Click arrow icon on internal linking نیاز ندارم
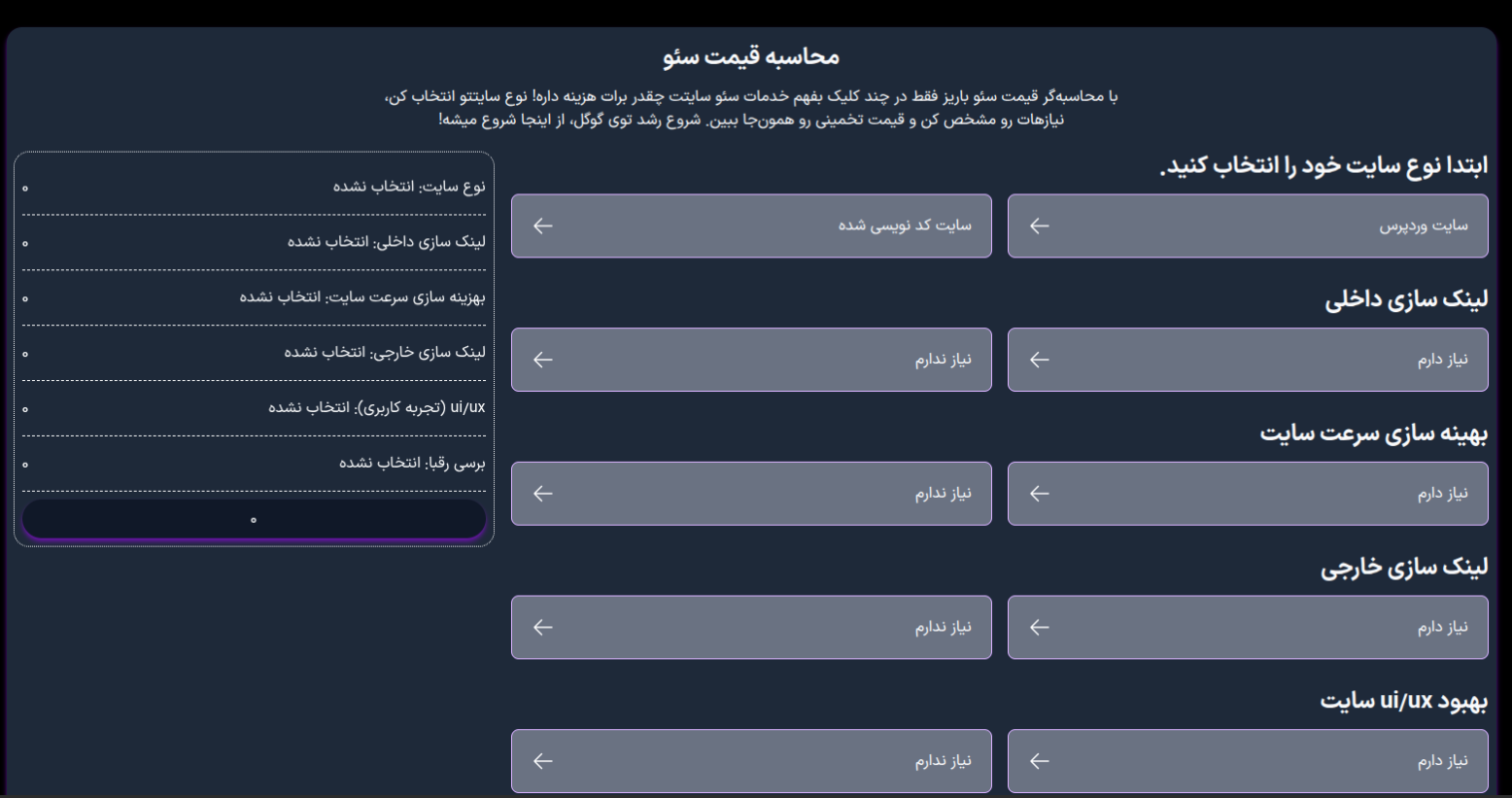Screen dimensions: 1512x798 tap(543, 360)
